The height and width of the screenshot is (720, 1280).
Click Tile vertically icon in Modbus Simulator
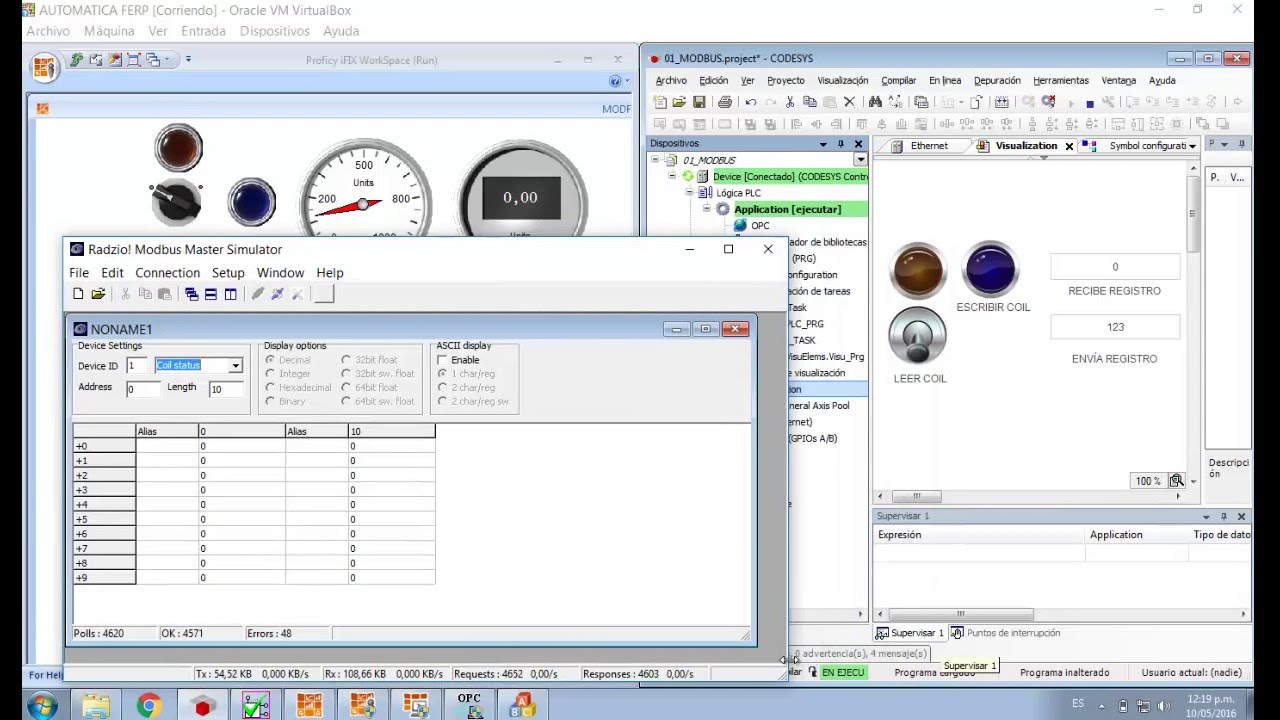(x=231, y=294)
